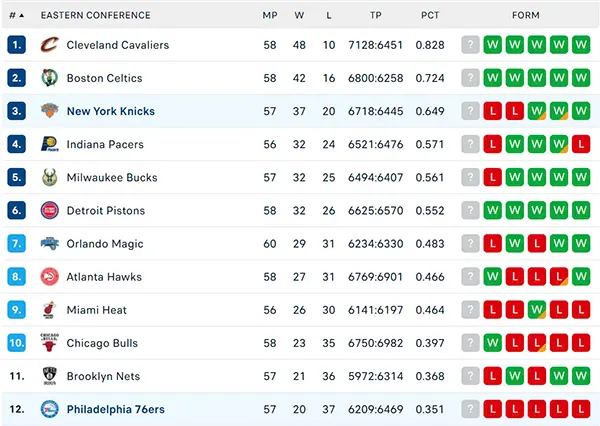Click the Boston Celtics team logo
The image size is (600, 426).
[50, 78]
